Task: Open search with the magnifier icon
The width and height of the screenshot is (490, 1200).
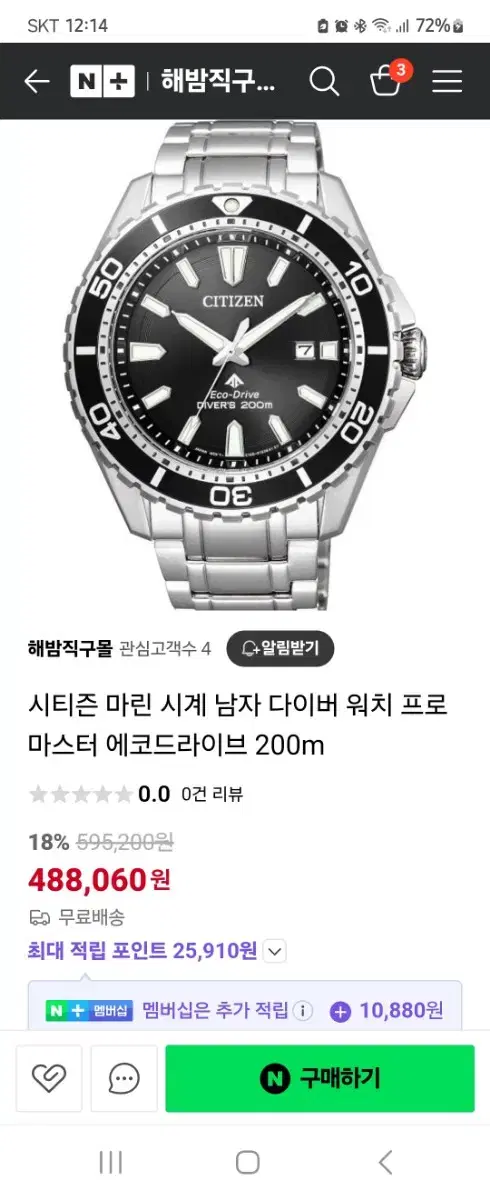Action: pos(324,81)
